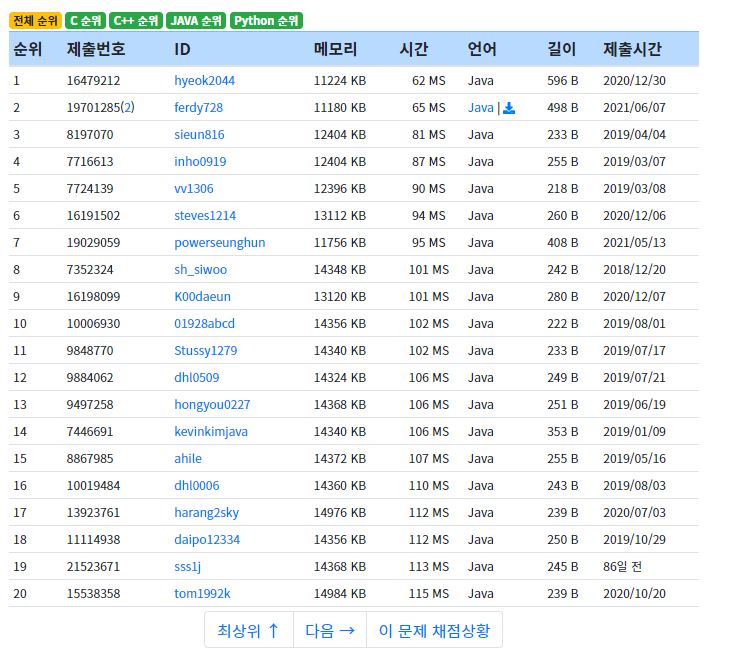Switch to the C++ 순위 tab
The image size is (729, 651).
[136, 21]
